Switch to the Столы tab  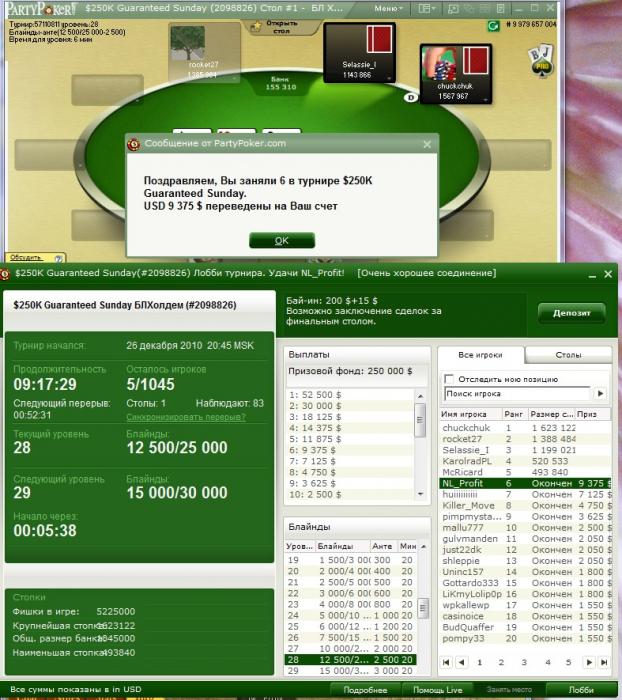[568, 355]
